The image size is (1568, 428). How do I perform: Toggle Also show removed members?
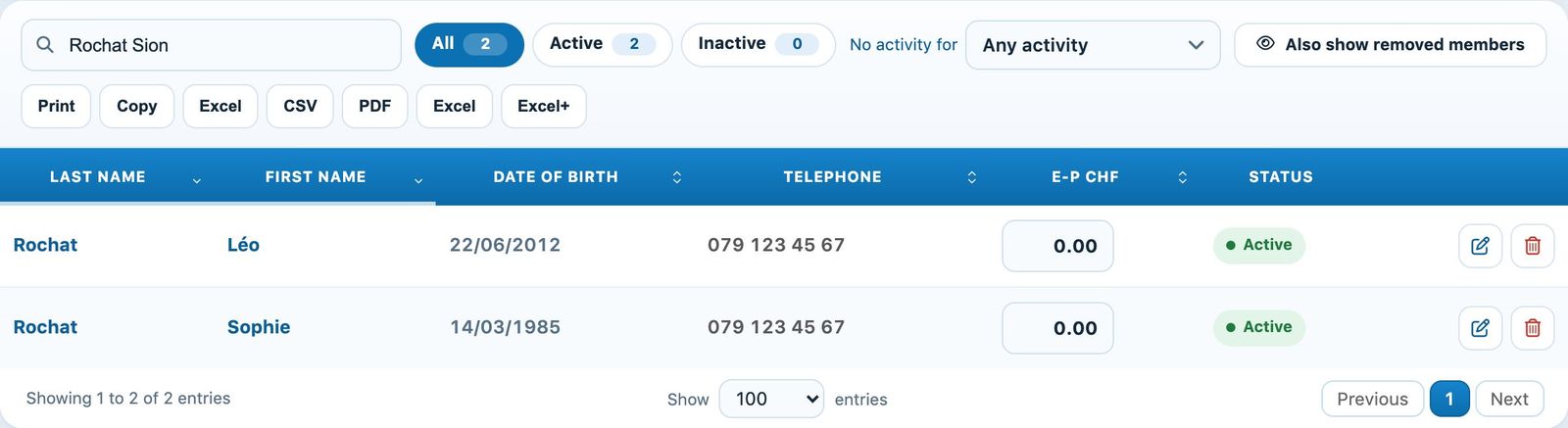(x=1390, y=45)
